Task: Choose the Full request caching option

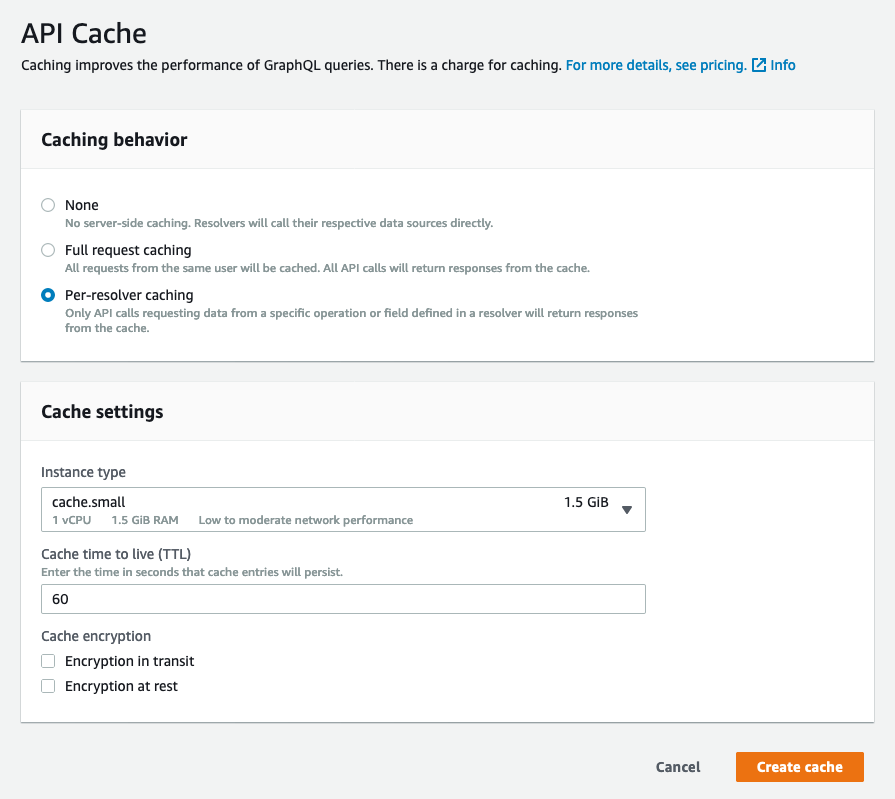Action: (x=48, y=250)
